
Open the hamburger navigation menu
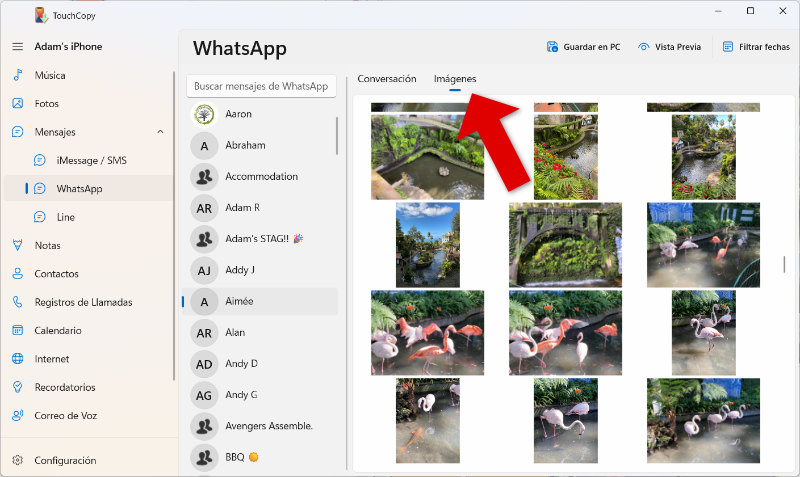[x=17, y=46]
